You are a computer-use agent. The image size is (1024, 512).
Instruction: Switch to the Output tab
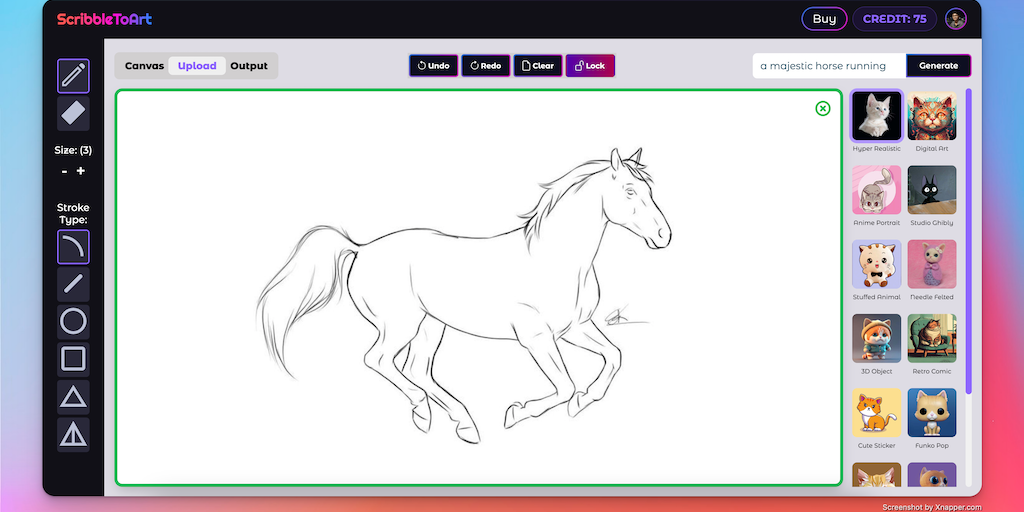[249, 66]
